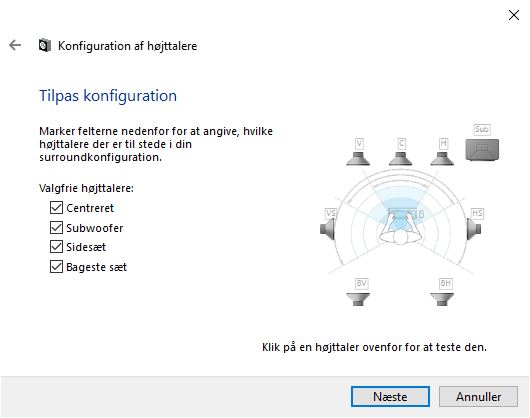The width and height of the screenshot is (530, 418).
Task: Uncheck the Subwoofer checkbox
Action: pos(56,227)
